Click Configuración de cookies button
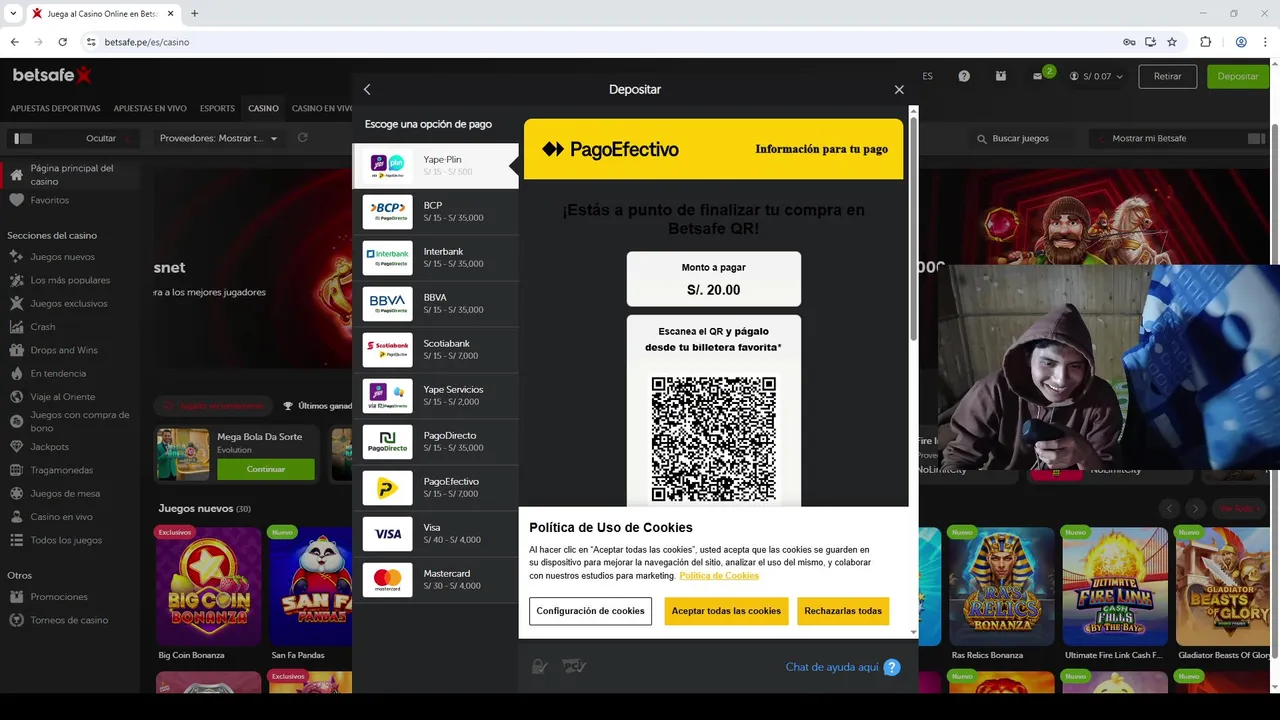 590,611
